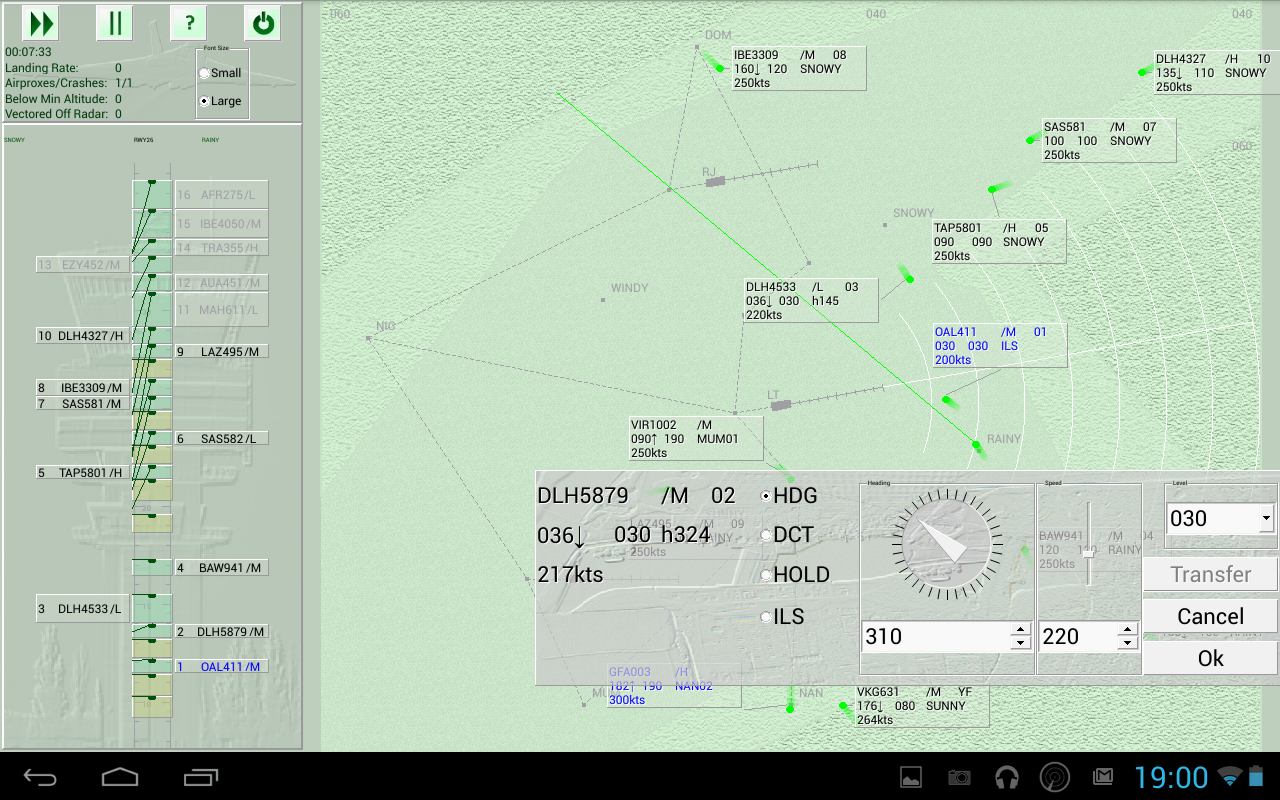Screen dimensions: 1280x800
Task: Select strip 7 SAS581 /M
Action: [82, 403]
